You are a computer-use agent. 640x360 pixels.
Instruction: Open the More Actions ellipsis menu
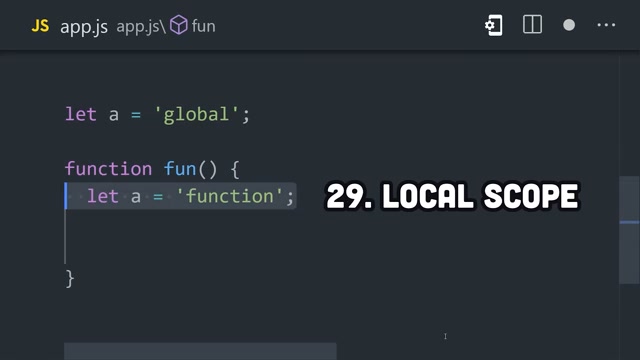tap(606, 25)
